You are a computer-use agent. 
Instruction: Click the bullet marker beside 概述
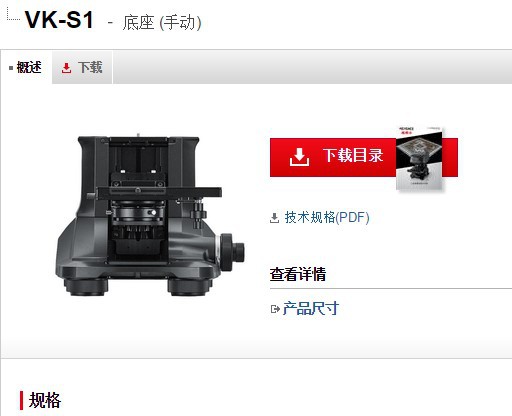tap(11, 68)
